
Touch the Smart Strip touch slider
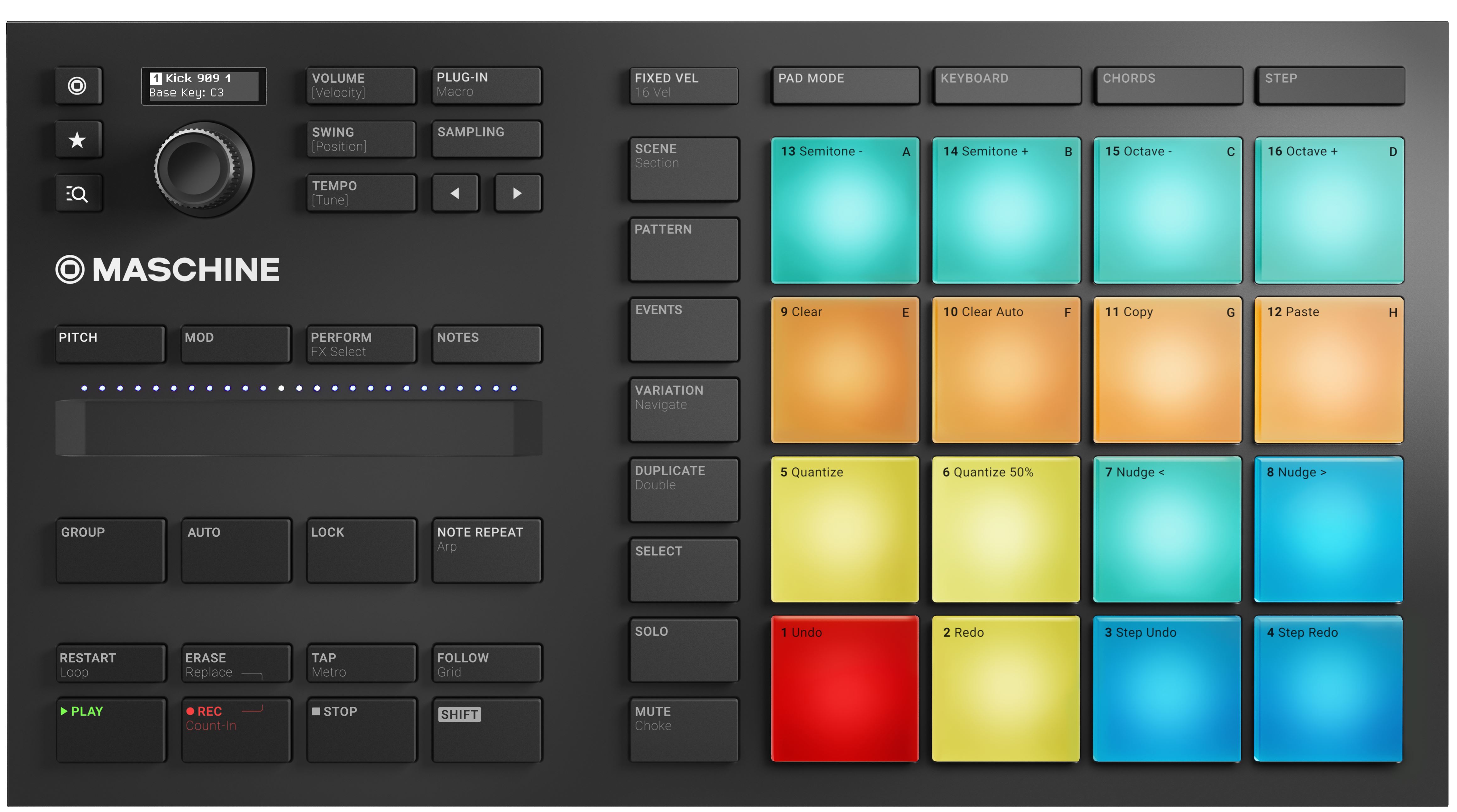pyautogui.click(x=299, y=428)
